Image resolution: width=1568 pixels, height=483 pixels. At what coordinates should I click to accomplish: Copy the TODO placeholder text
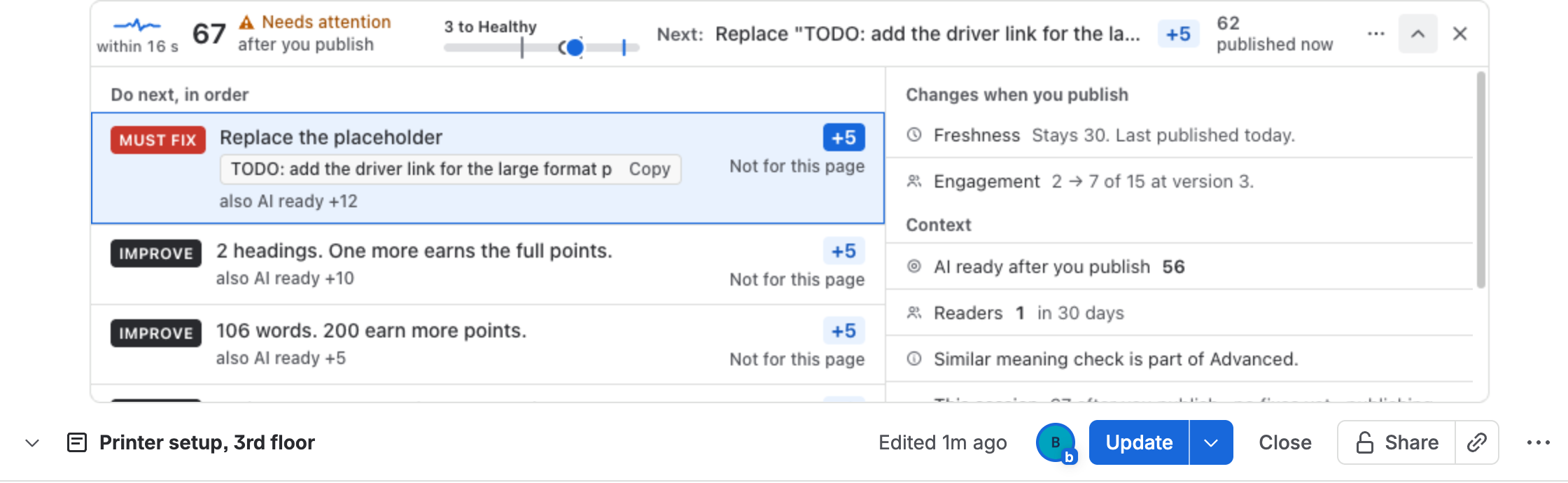pyautogui.click(x=650, y=169)
